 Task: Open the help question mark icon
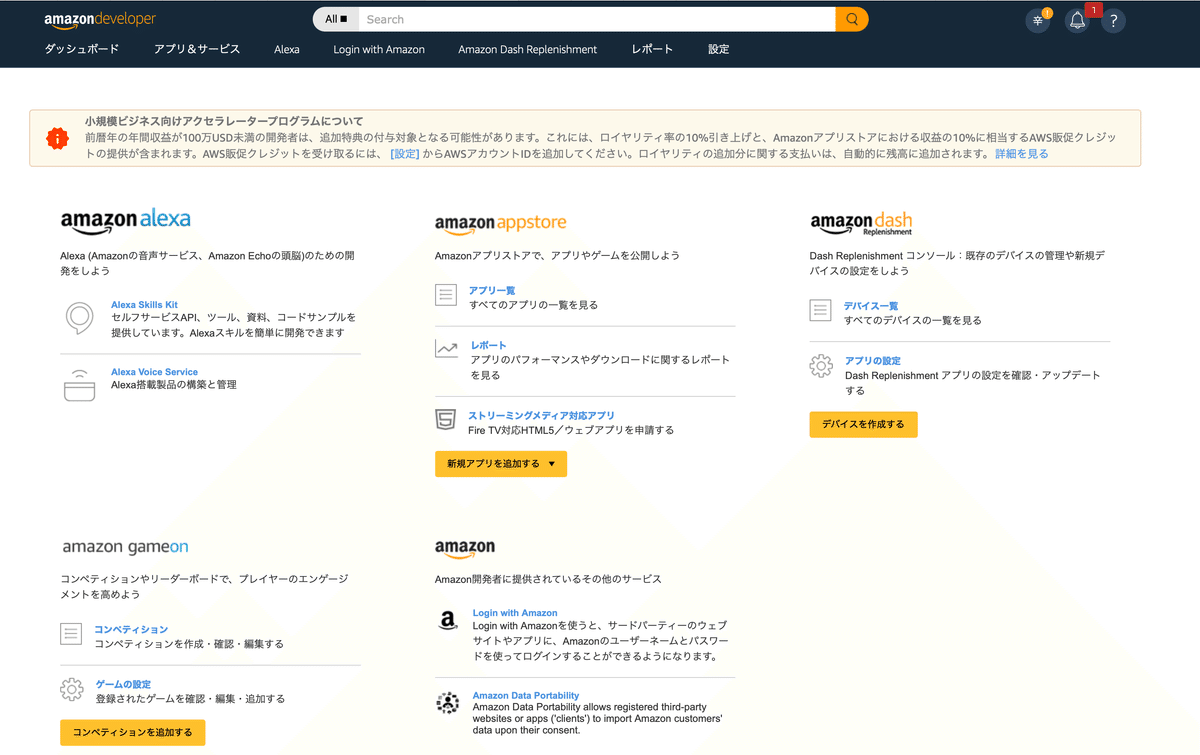coord(1114,21)
